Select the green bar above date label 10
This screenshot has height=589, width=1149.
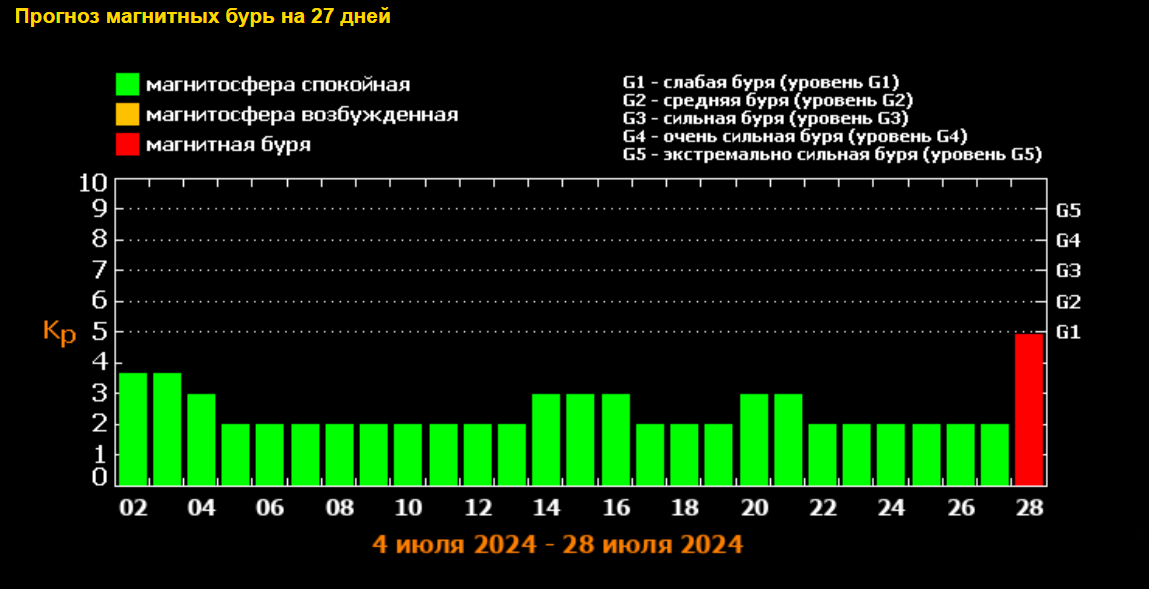[x=408, y=454]
